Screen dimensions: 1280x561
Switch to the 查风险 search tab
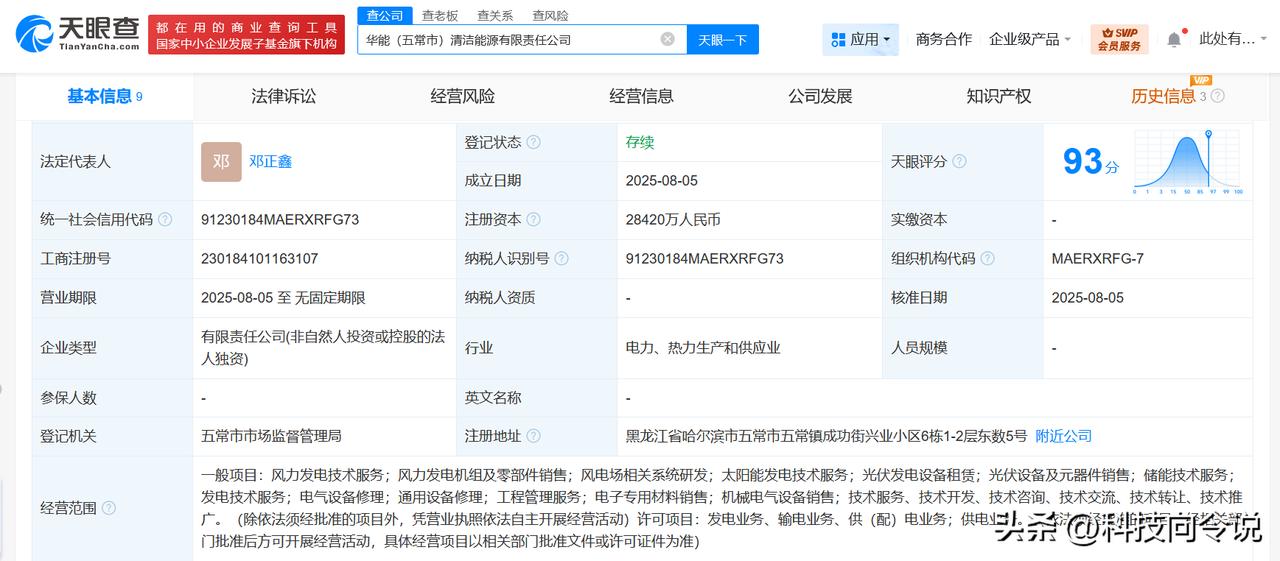point(550,15)
